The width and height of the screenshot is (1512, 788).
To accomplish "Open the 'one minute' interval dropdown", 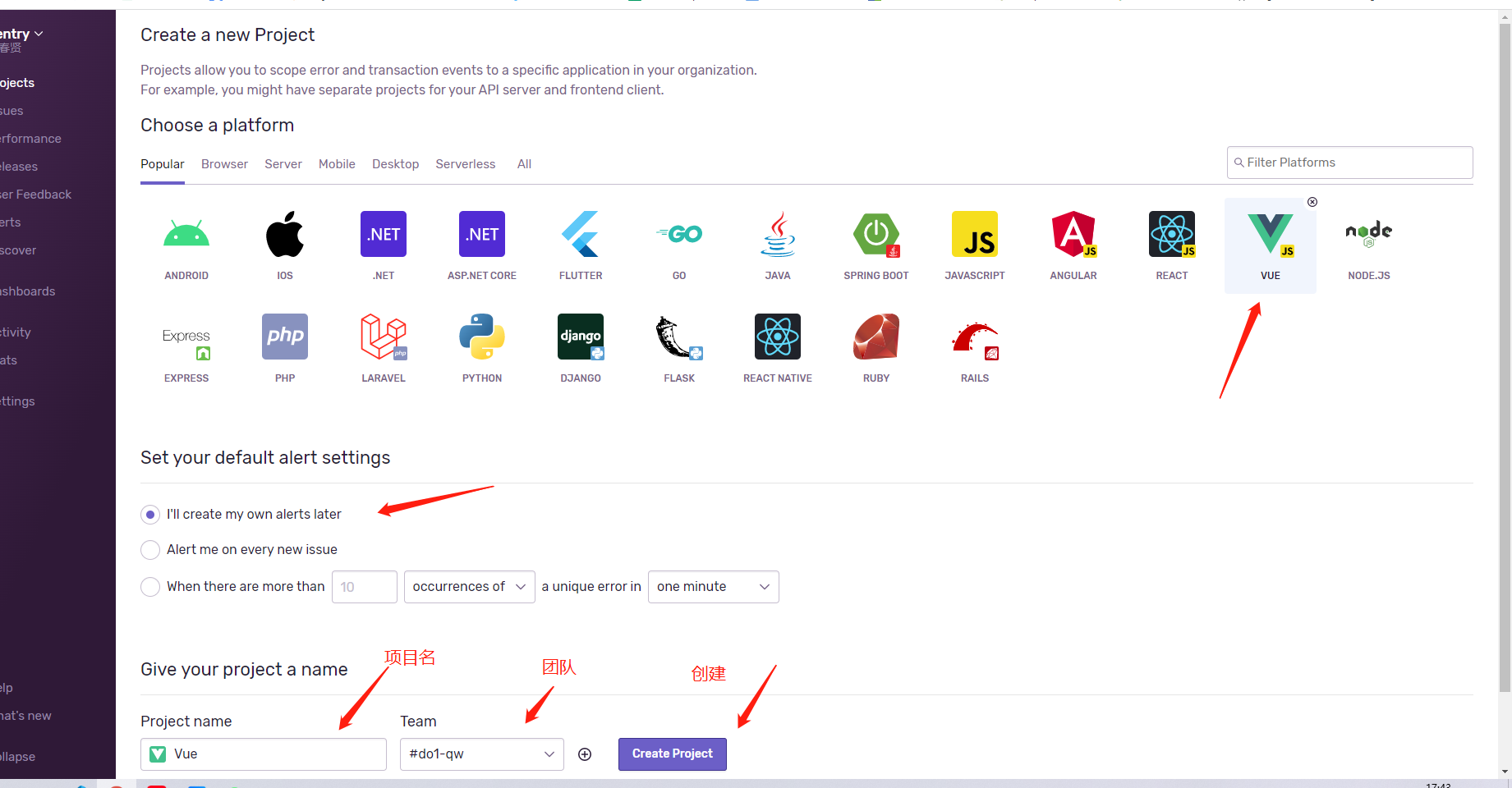I will [x=714, y=587].
